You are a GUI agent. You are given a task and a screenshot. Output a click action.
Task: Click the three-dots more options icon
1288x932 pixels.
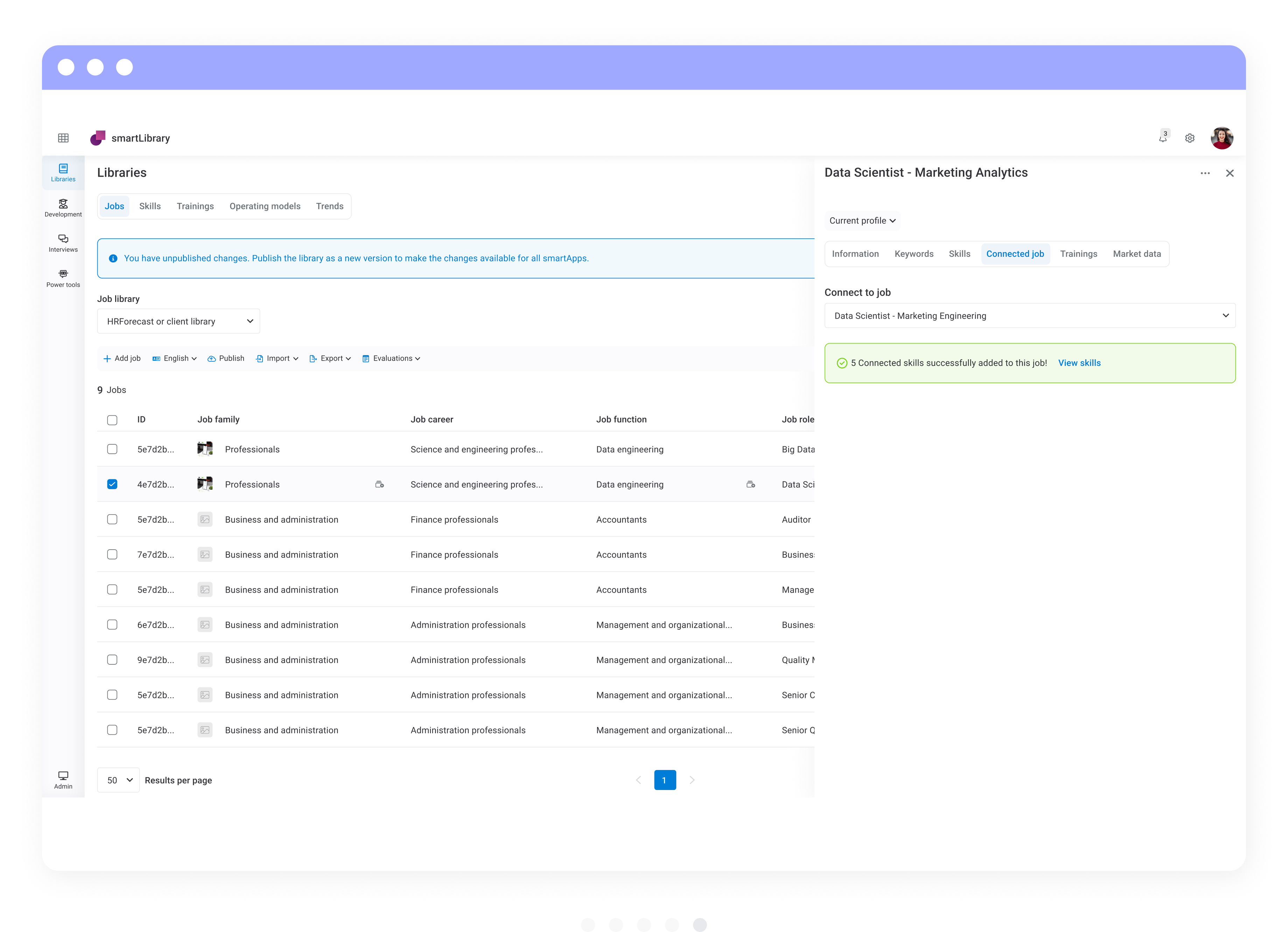1205,173
